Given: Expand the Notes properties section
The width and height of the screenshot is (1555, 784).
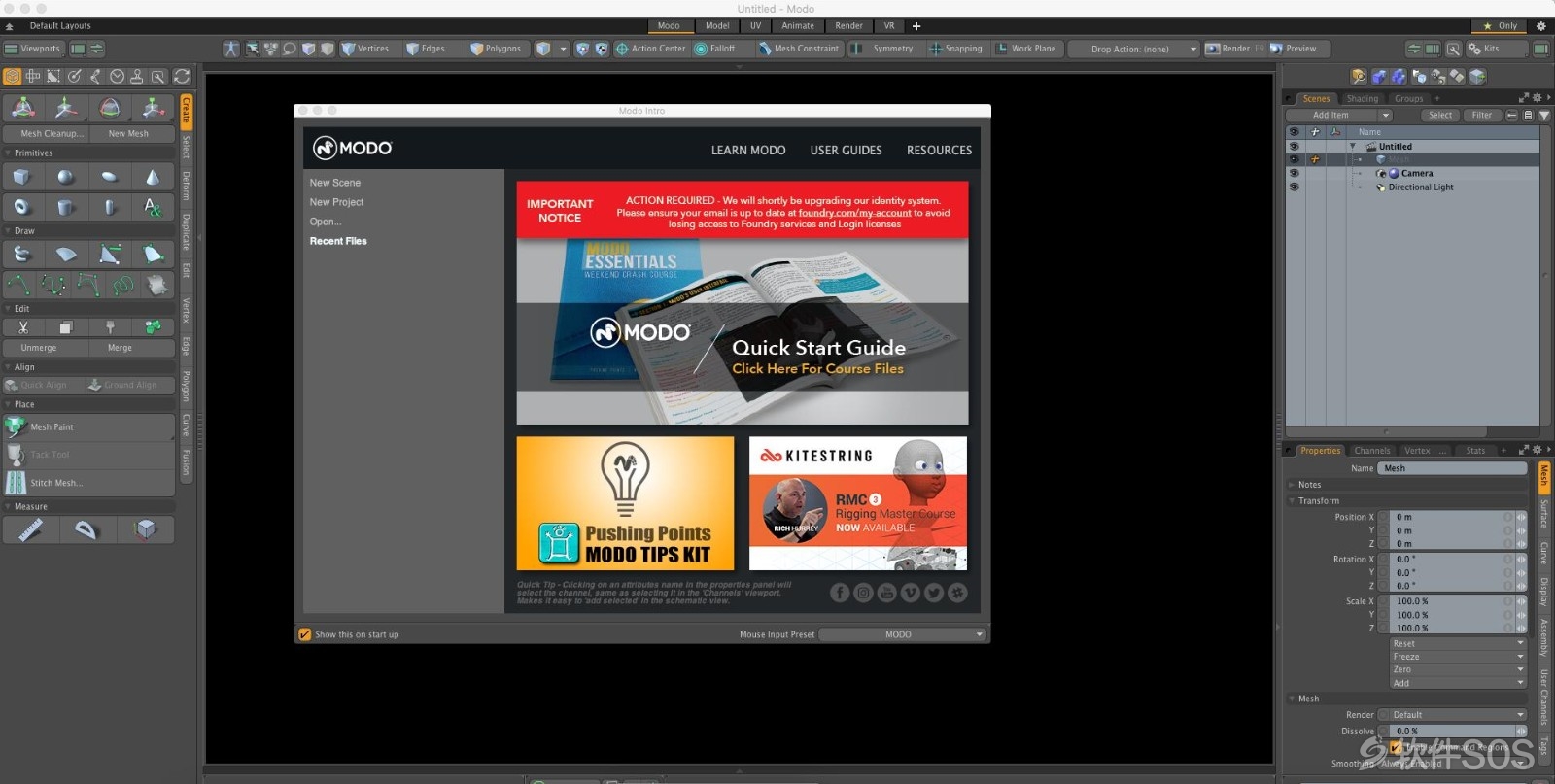Looking at the screenshot, I should click(1292, 485).
